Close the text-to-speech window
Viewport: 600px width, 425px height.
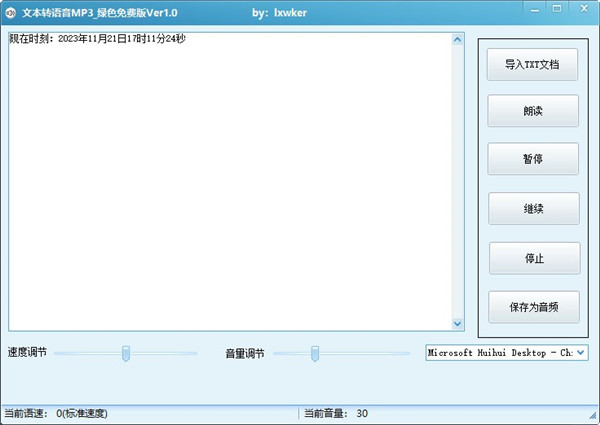584,8
